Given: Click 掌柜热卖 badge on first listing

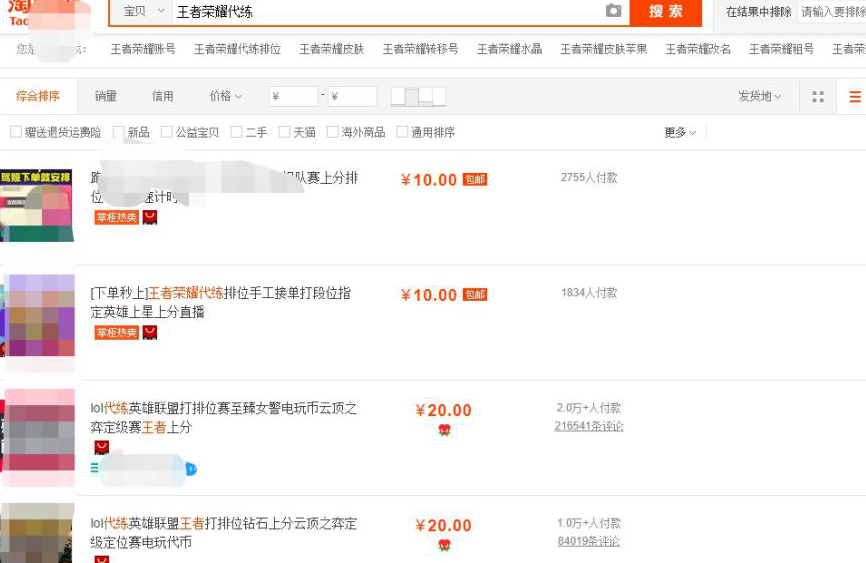Looking at the screenshot, I should [x=117, y=217].
